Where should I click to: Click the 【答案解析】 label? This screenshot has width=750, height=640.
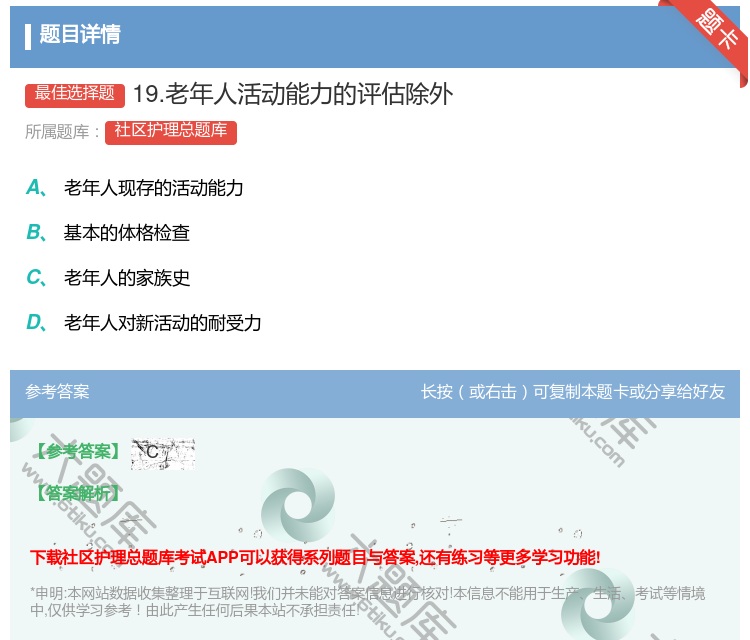78,493
